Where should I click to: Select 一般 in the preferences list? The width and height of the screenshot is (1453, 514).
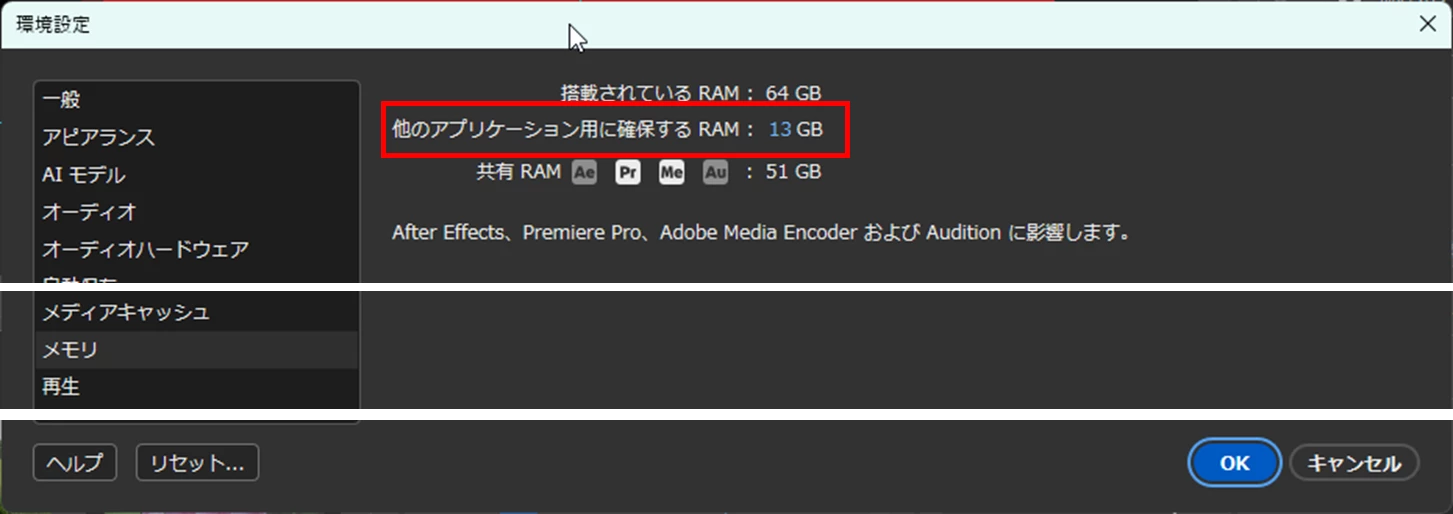pyautogui.click(x=196, y=100)
